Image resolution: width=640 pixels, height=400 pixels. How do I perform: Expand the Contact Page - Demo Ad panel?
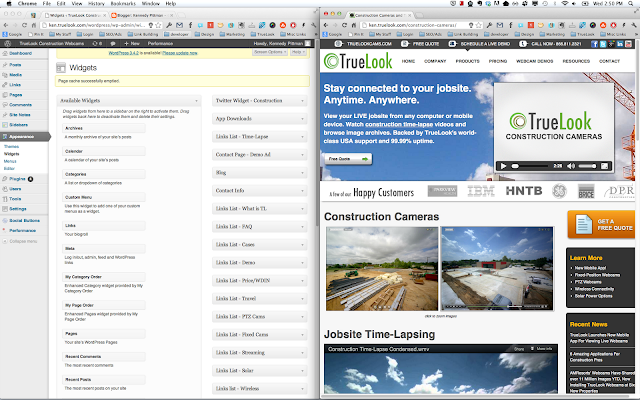pos(259,155)
